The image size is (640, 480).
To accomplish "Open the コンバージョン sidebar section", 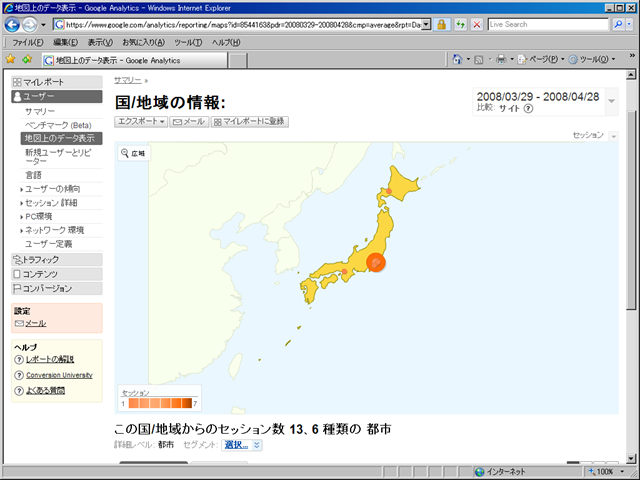I will 57,289.
